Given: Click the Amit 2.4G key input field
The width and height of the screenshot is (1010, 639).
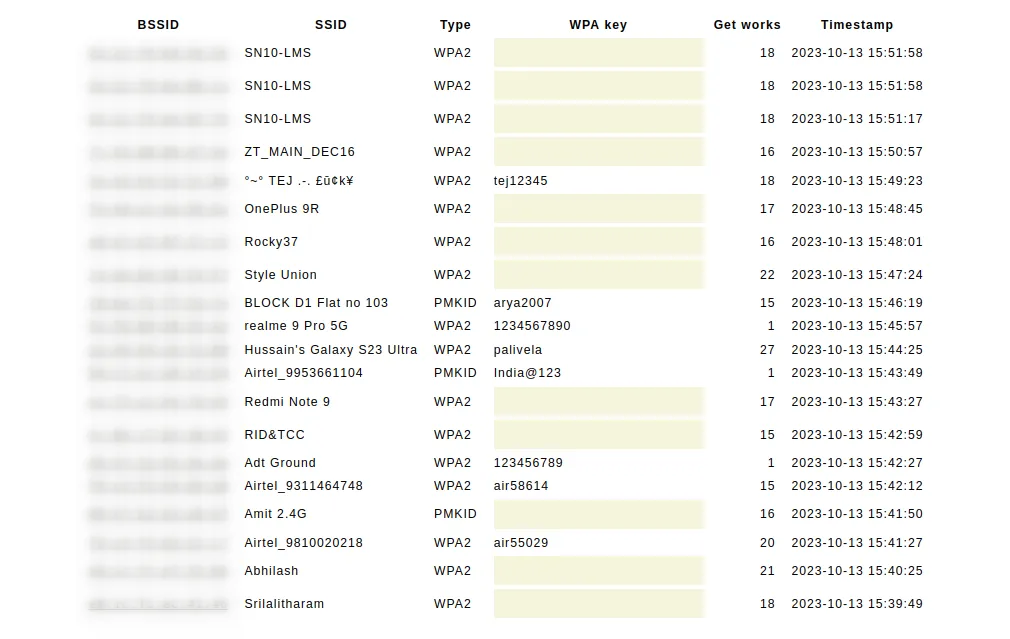Looking at the screenshot, I should coord(598,514).
